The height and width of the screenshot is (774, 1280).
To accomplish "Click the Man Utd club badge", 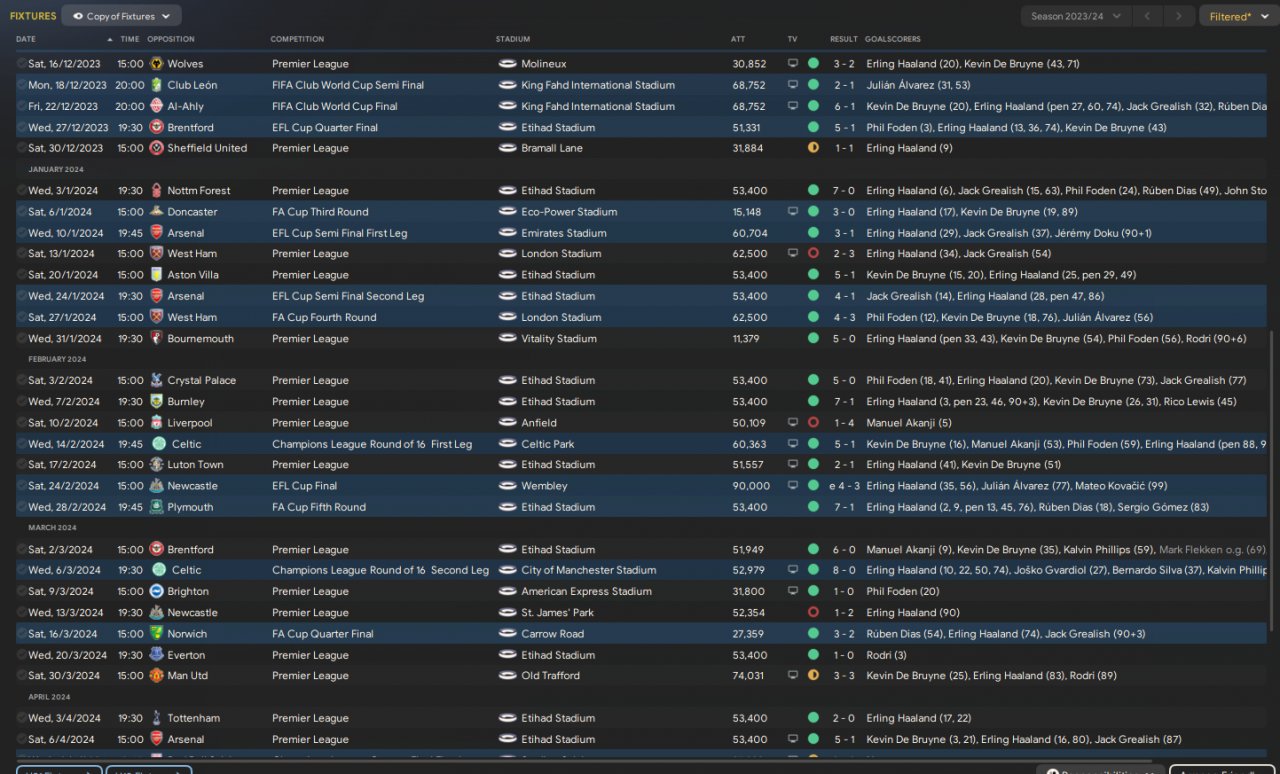I will pos(156,676).
